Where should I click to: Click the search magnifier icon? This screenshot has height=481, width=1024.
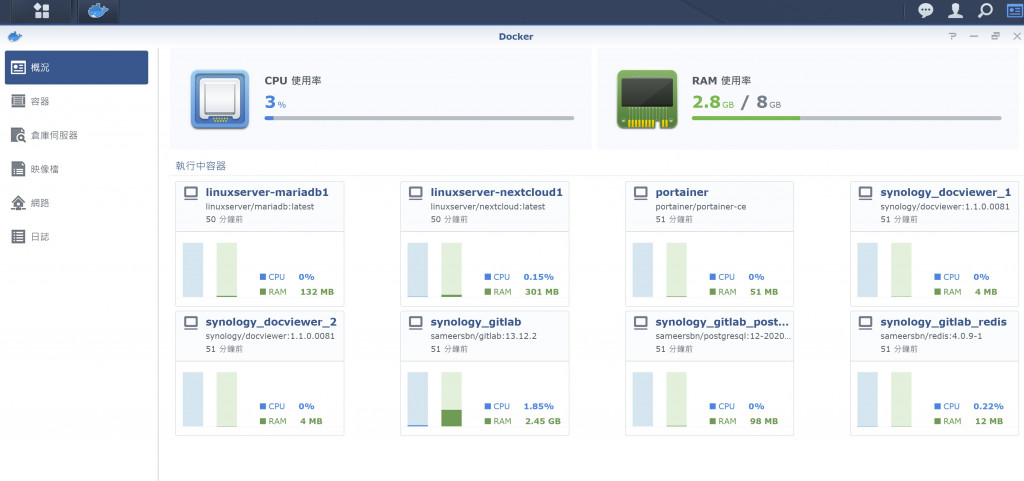point(985,10)
